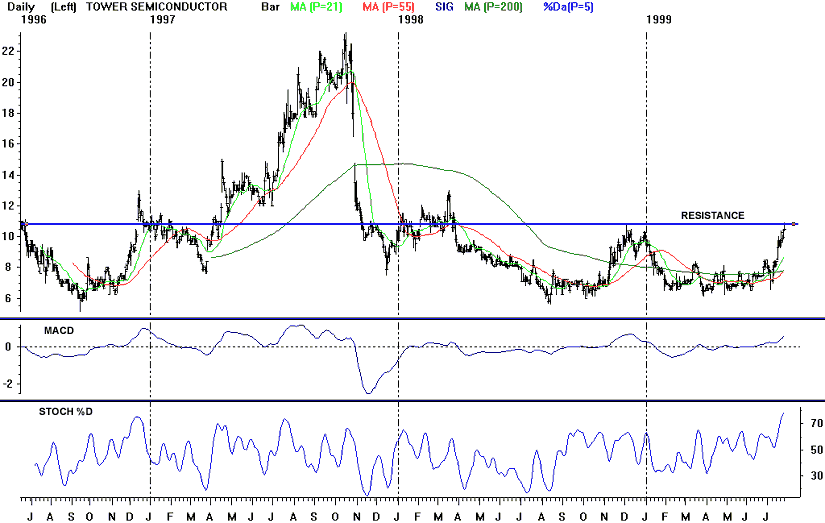Click the 70 level on stochastic axis
The height and width of the screenshot is (523, 825).
point(817,424)
